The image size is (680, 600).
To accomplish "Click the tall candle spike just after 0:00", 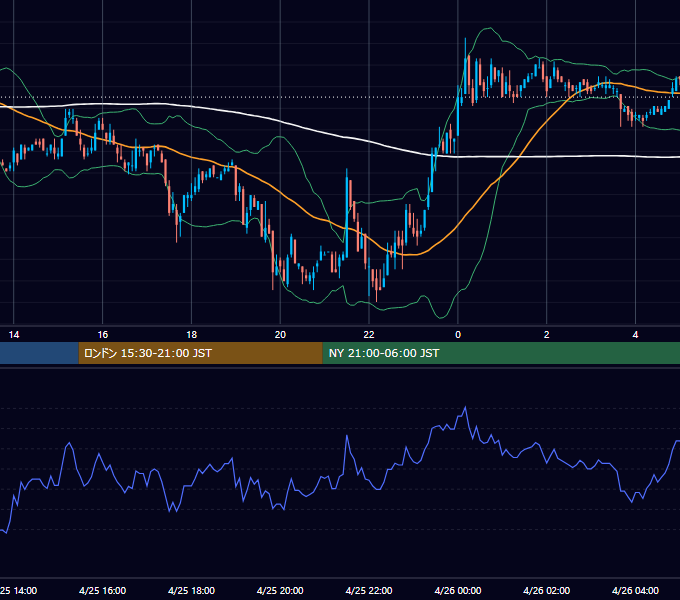I will pyautogui.click(x=465, y=65).
